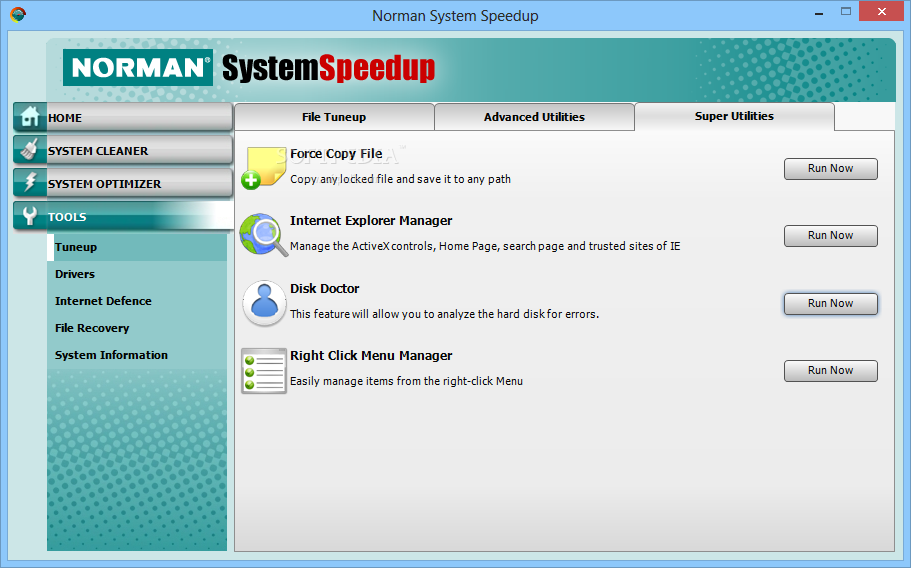This screenshot has height=568, width=911.
Task: Minimize the Norman System Speedup window
Action: [x=819, y=13]
